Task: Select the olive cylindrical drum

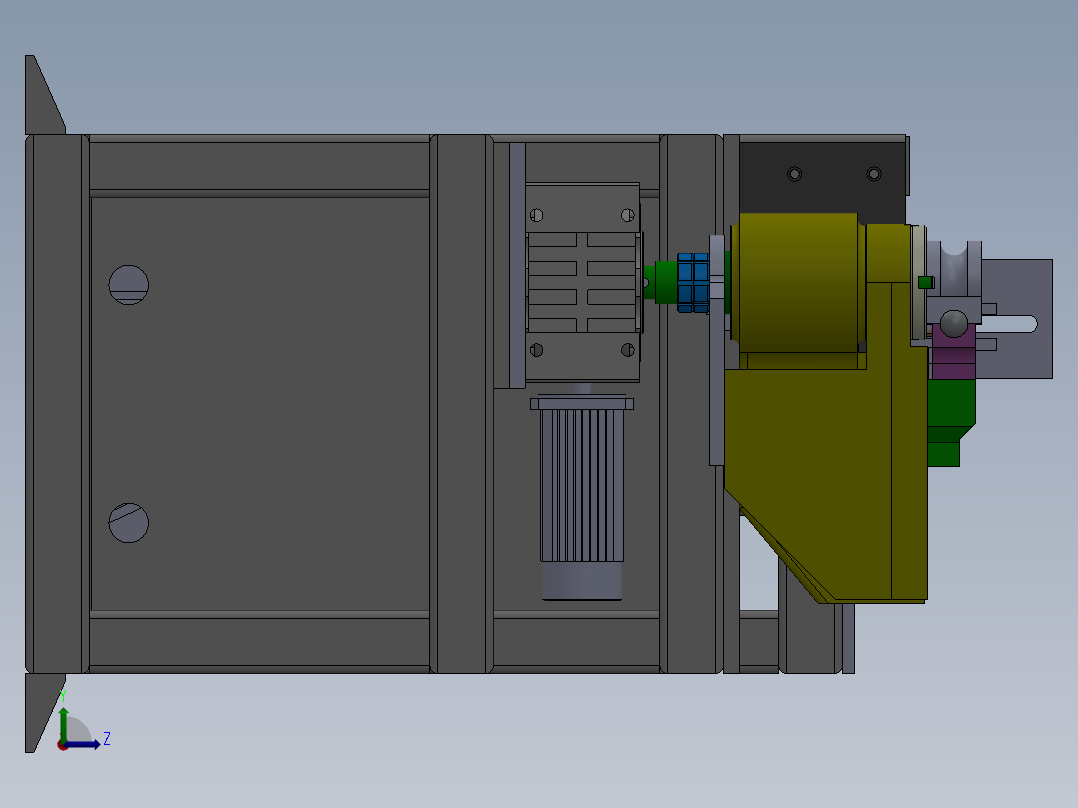Action: 798,283
